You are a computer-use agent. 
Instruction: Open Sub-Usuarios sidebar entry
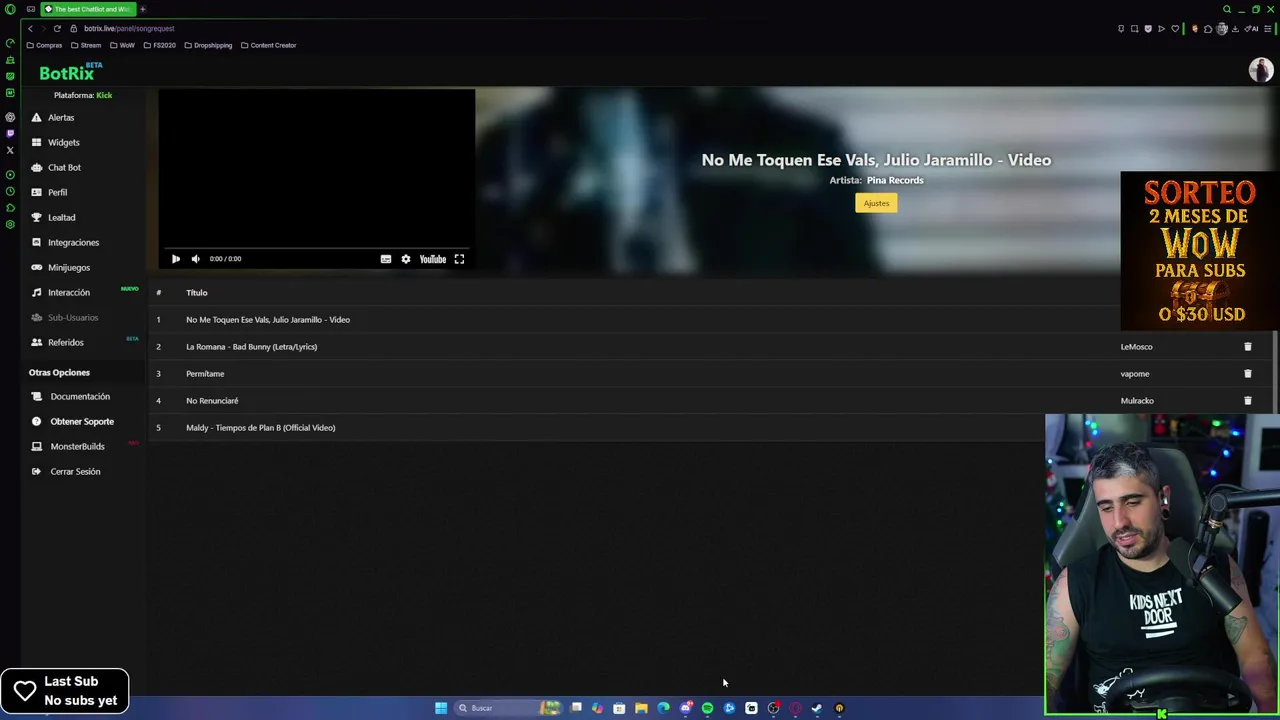click(x=72, y=318)
